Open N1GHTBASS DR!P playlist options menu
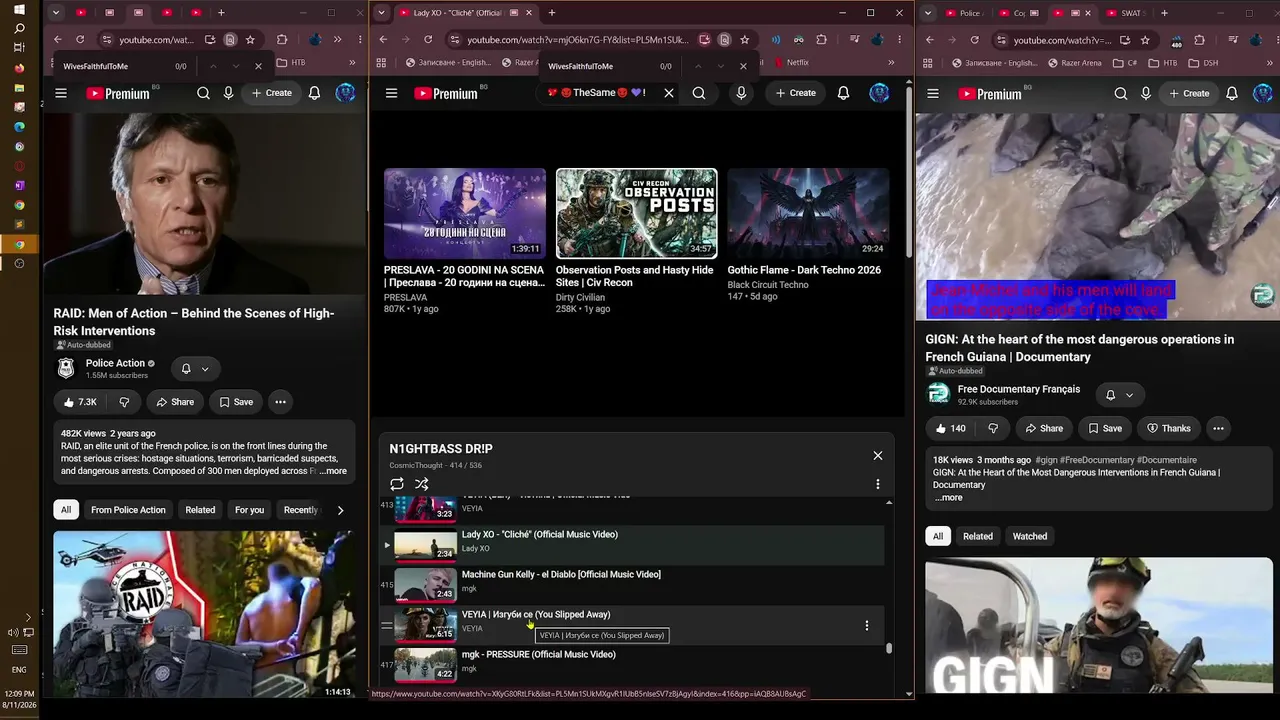The height and width of the screenshot is (720, 1280). [x=878, y=484]
